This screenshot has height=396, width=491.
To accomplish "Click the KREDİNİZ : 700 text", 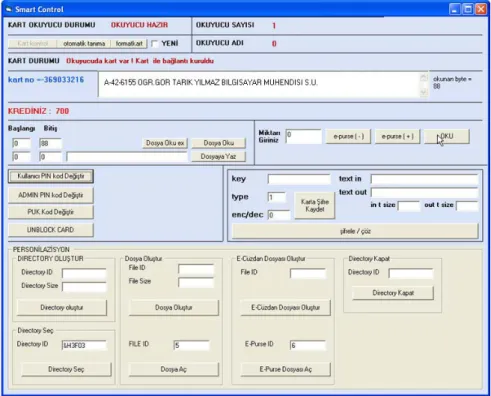I will pyautogui.click(x=38, y=111).
